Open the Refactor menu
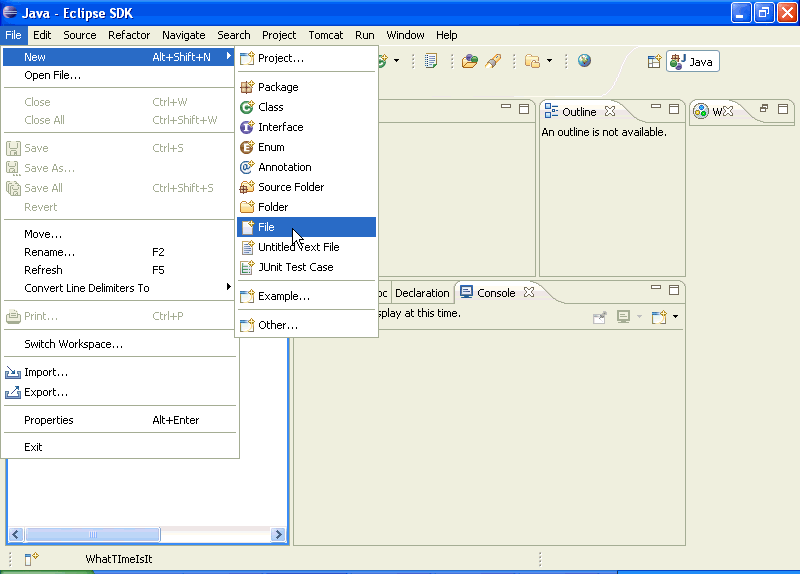Screen dimensions: 800x574 [129, 35]
